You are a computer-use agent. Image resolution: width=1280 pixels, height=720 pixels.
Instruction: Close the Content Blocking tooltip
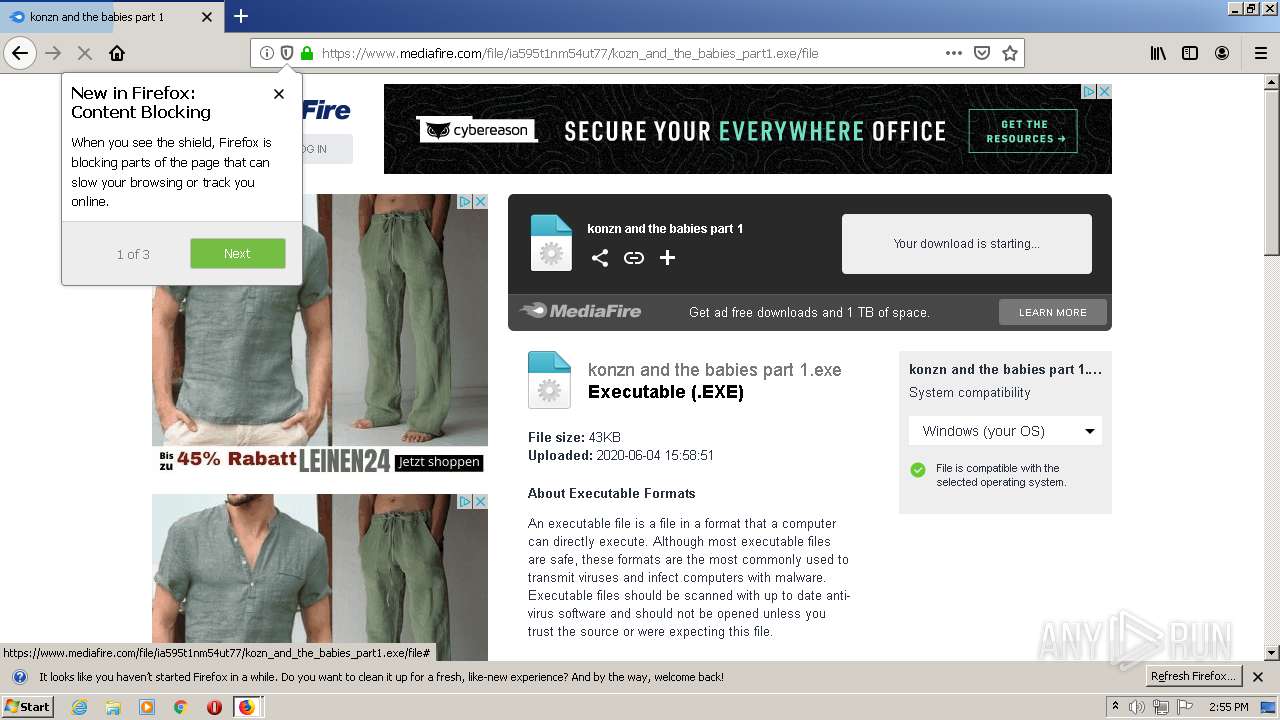click(x=279, y=94)
